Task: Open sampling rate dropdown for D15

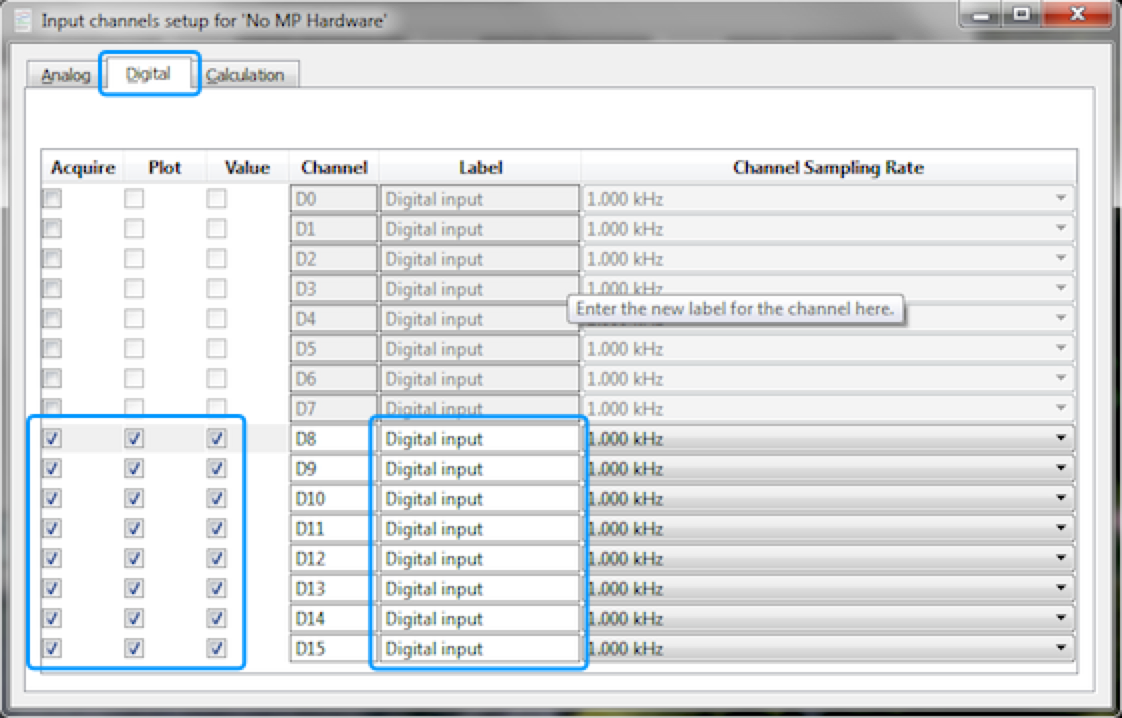Action: pos(1060,649)
